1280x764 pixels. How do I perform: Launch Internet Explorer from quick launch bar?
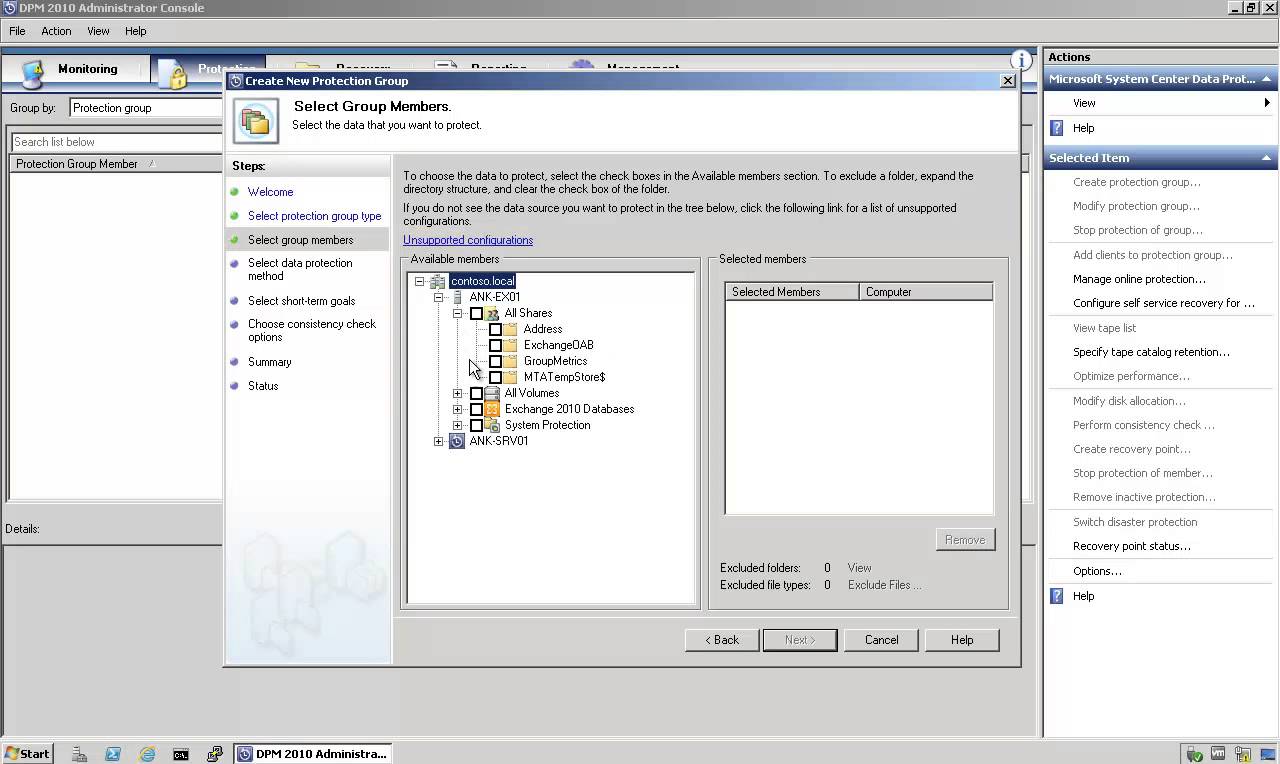pyautogui.click(x=147, y=753)
